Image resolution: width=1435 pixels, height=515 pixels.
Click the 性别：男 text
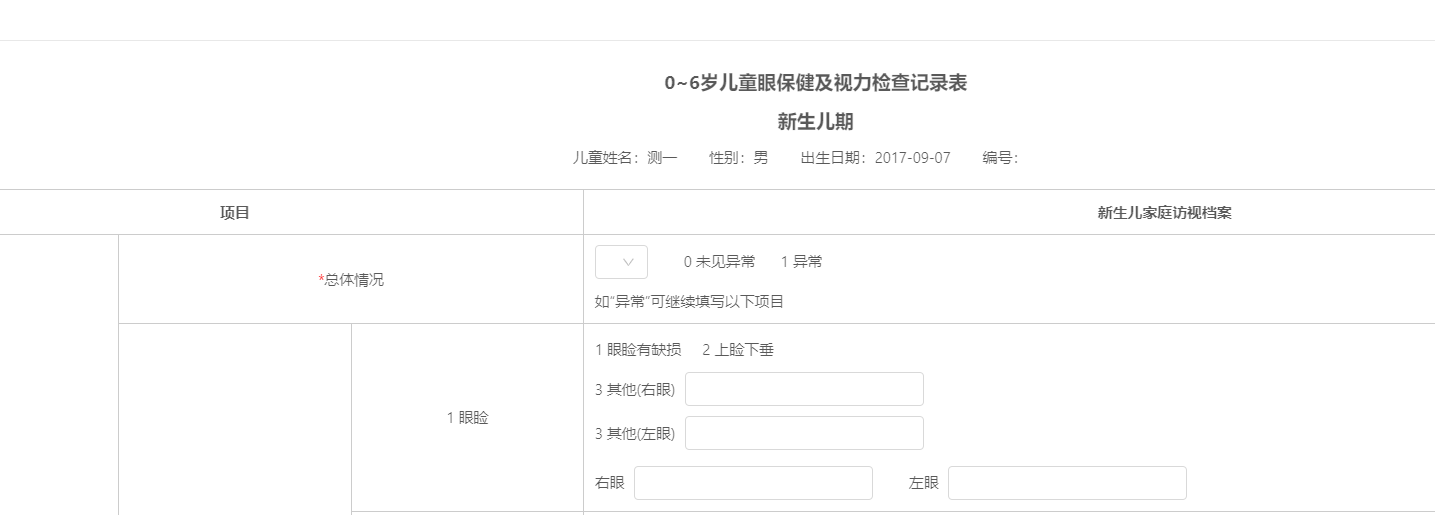pos(739,158)
